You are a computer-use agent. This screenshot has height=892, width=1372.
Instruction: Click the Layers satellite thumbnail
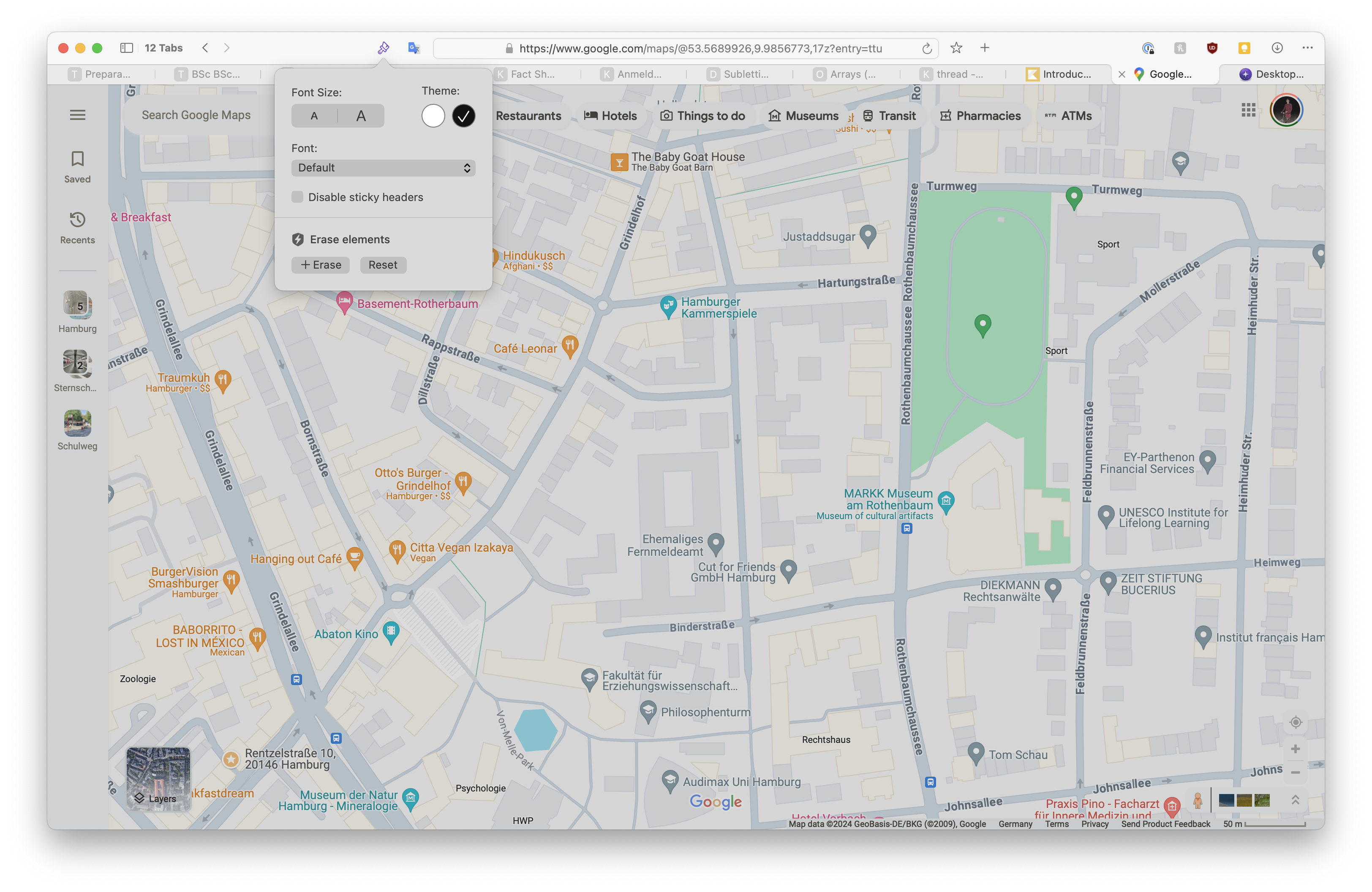pos(158,779)
